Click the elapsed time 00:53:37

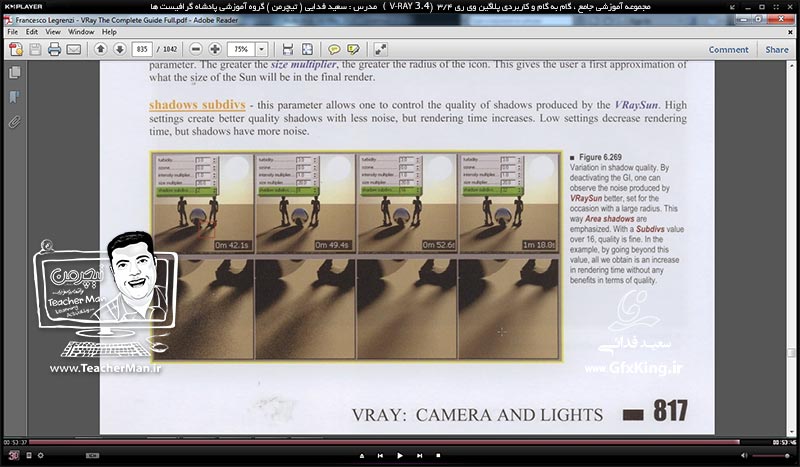pyautogui.click(x=15, y=442)
